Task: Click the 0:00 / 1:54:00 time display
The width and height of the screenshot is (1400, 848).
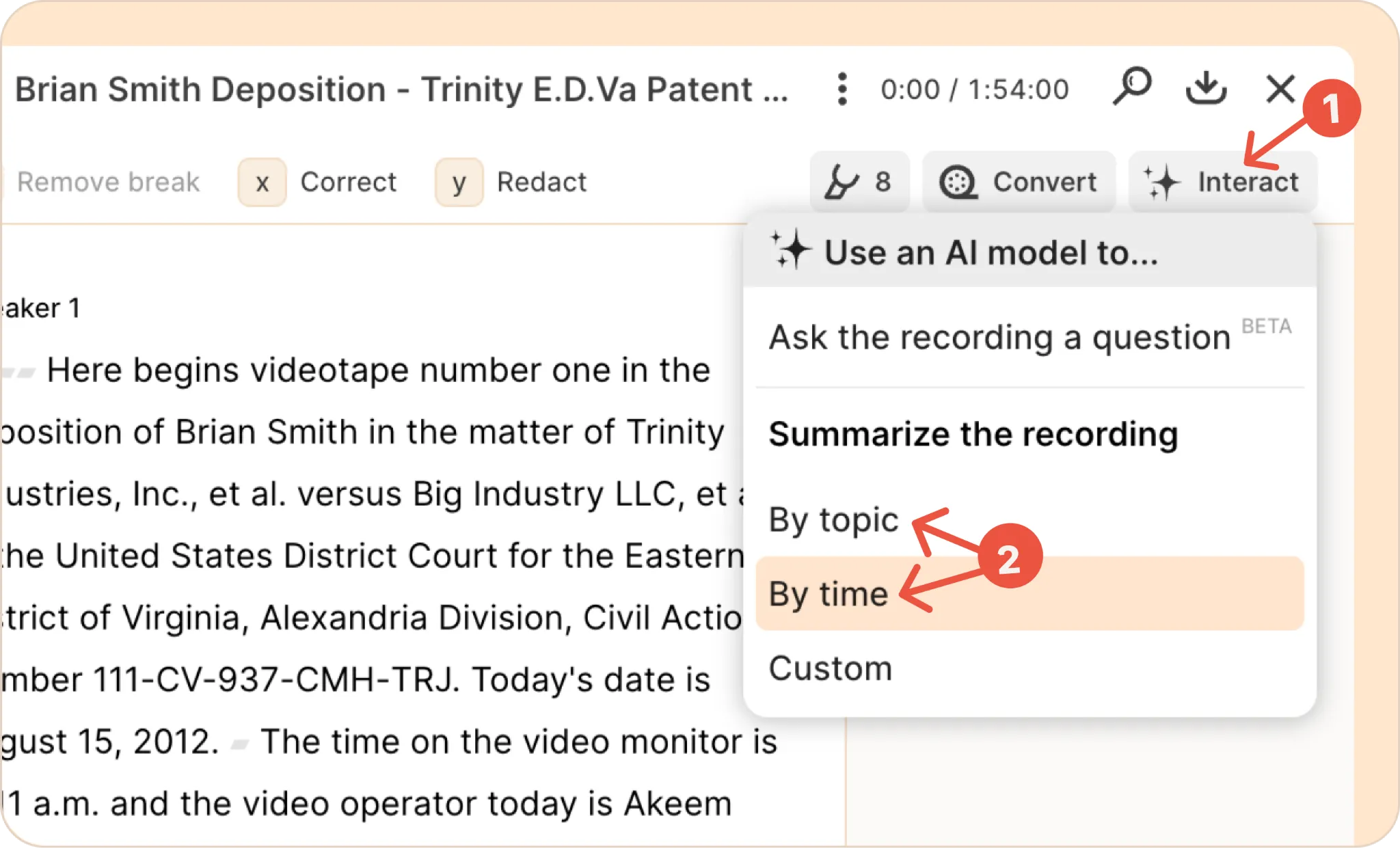Action: click(974, 90)
